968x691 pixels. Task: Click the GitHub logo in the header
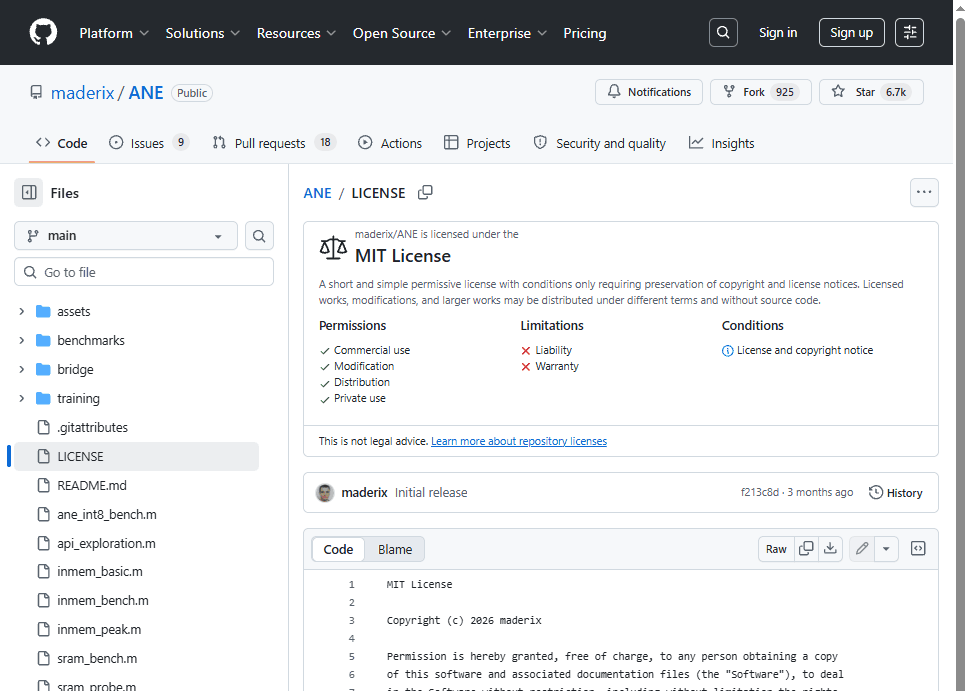43,32
